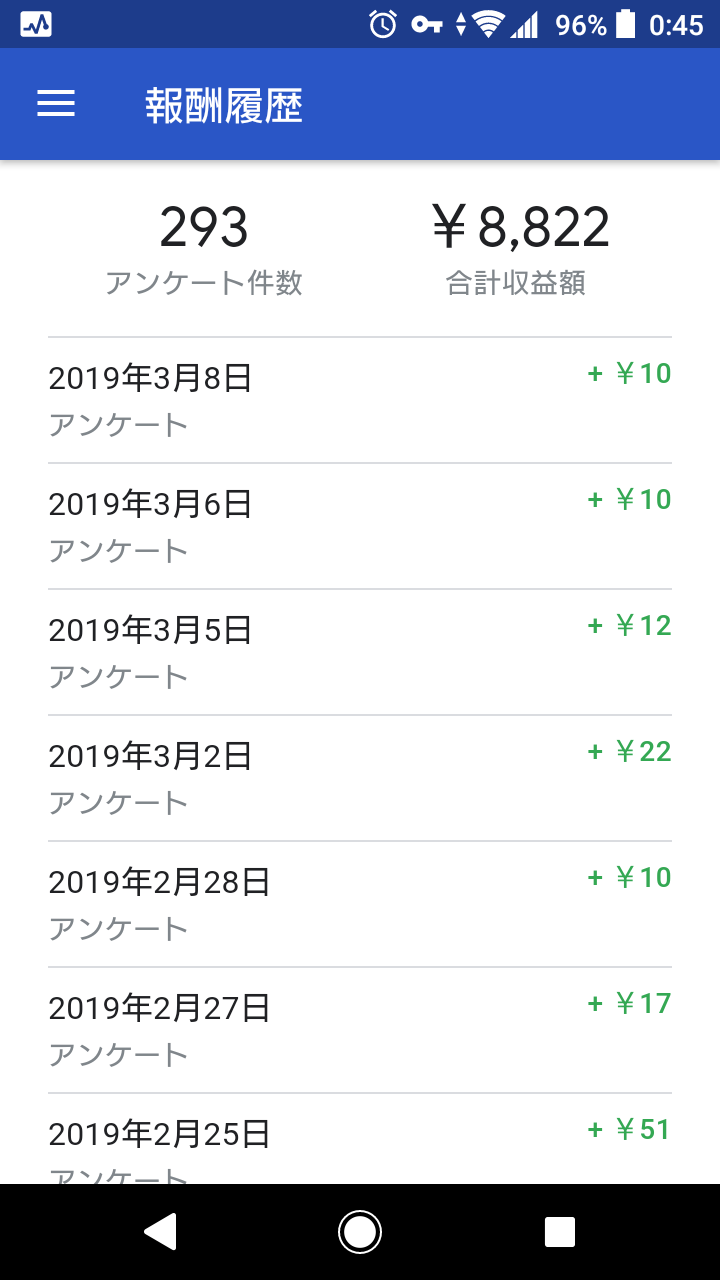Screen dimensions: 720x1280
Task: Select the 2019年2月27日 reward entry
Action: [x=360, y=1030]
